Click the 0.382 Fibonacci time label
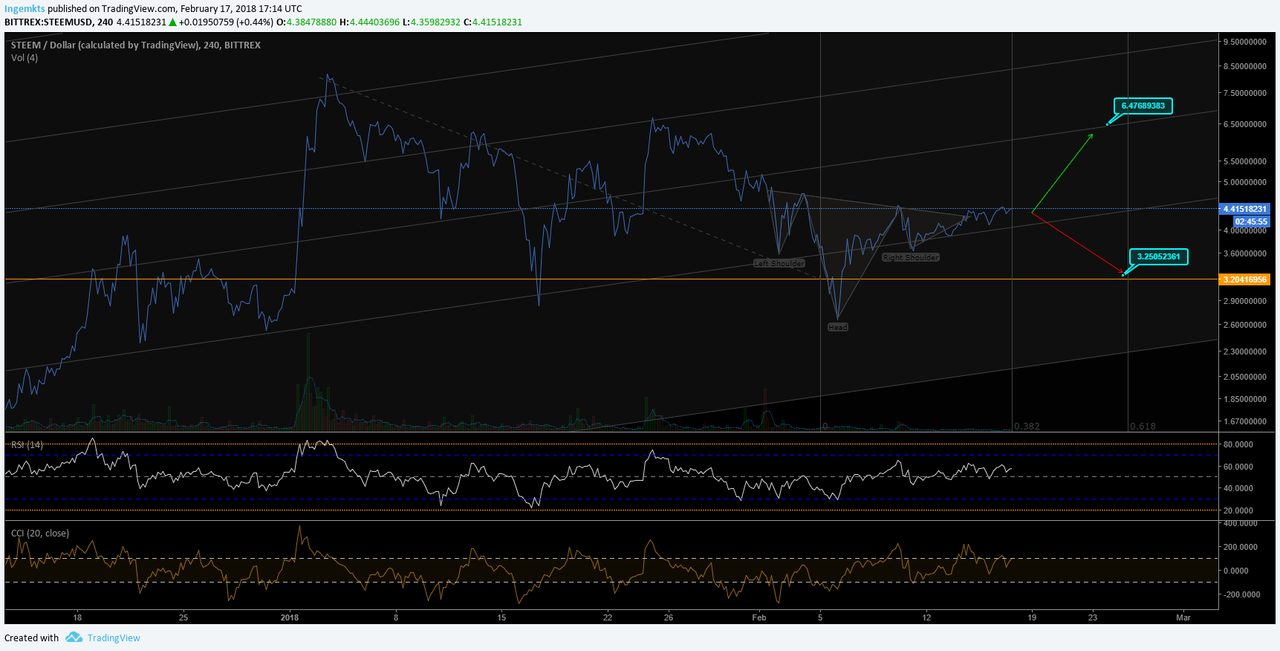Image resolution: width=1280 pixels, height=651 pixels. pos(1027,426)
